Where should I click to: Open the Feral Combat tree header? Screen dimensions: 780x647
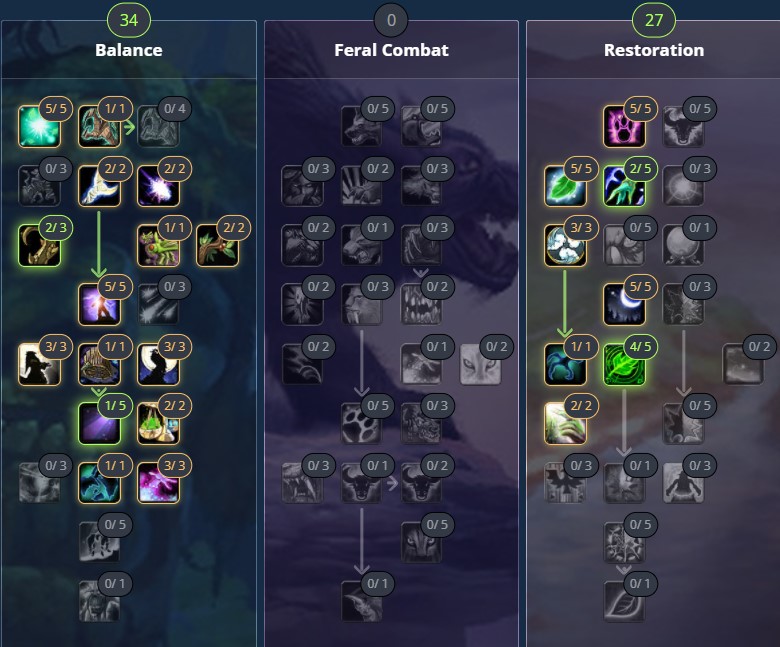pyautogui.click(x=391, y=50)
